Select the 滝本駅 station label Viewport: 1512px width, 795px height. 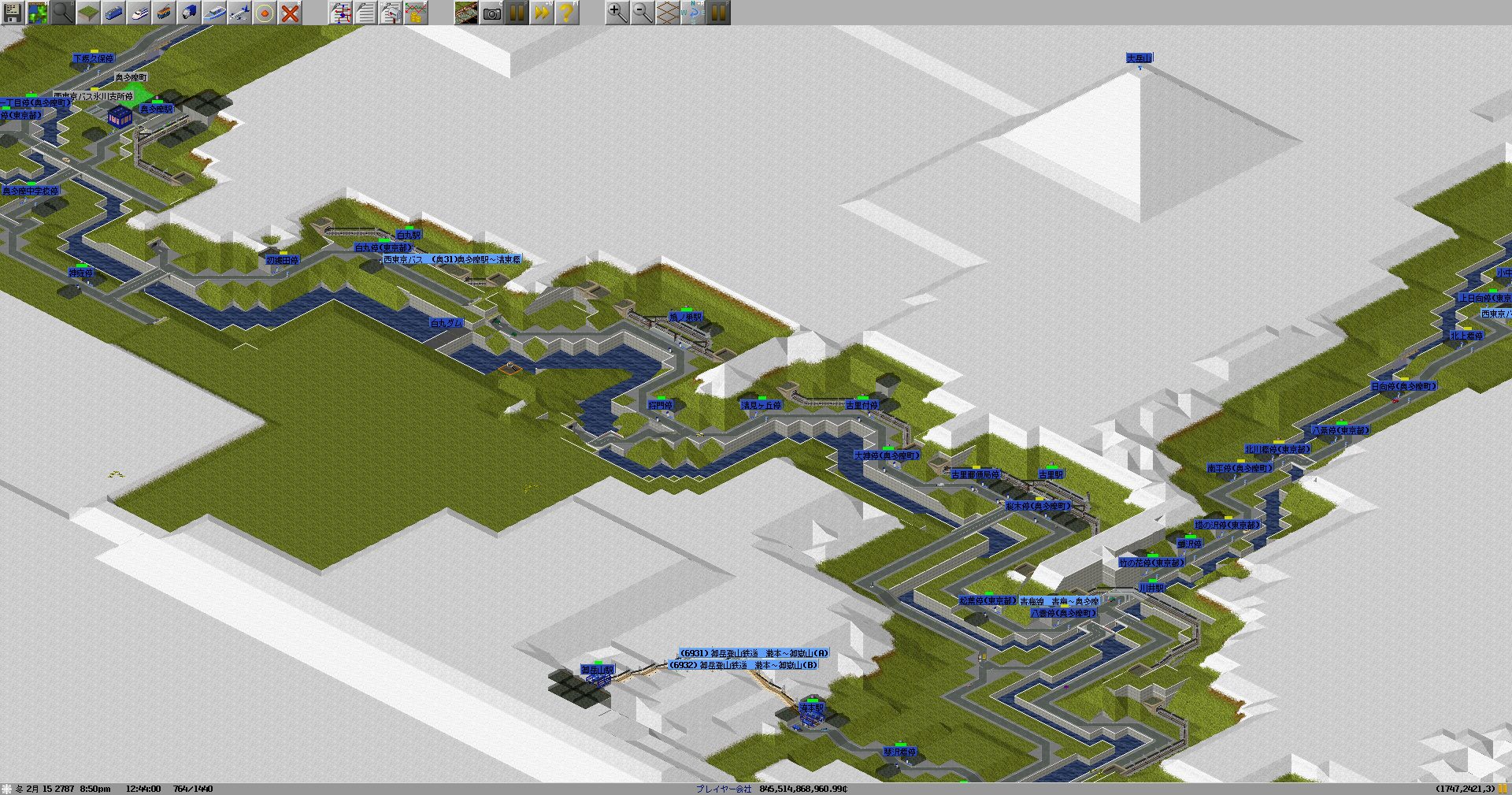[812, 708]
